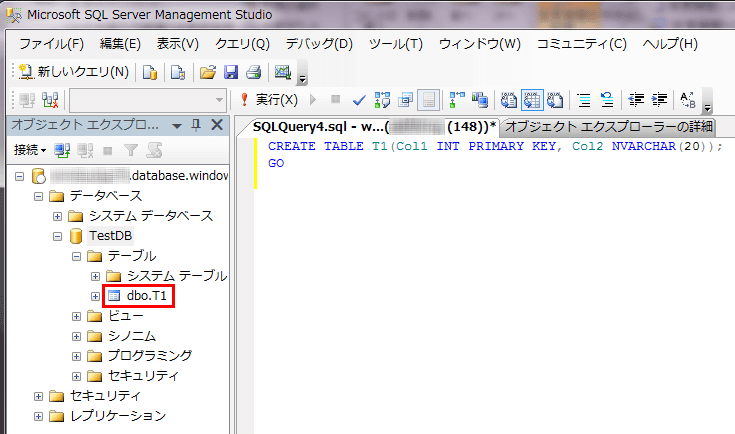Open the コミュニティ(C) menu

582,44
